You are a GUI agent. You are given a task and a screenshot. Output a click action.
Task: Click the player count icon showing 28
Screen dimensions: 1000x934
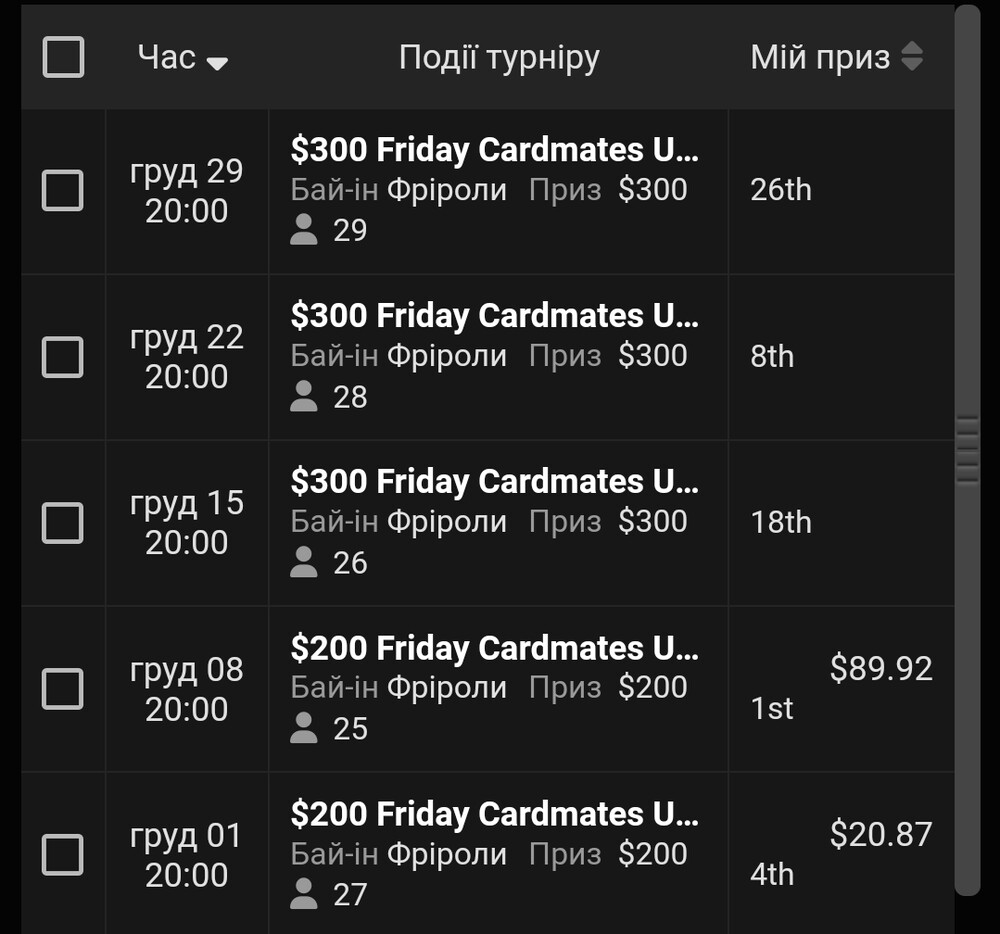[x=304, y=396]
